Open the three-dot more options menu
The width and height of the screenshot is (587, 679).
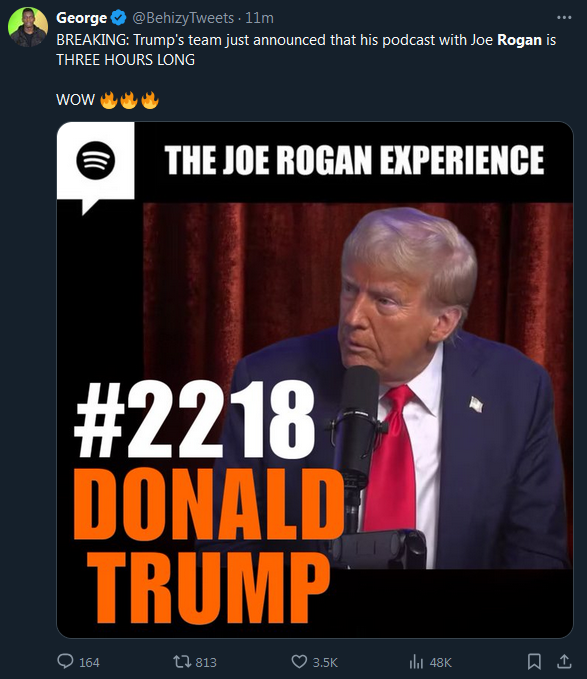(x=564, y=17)
